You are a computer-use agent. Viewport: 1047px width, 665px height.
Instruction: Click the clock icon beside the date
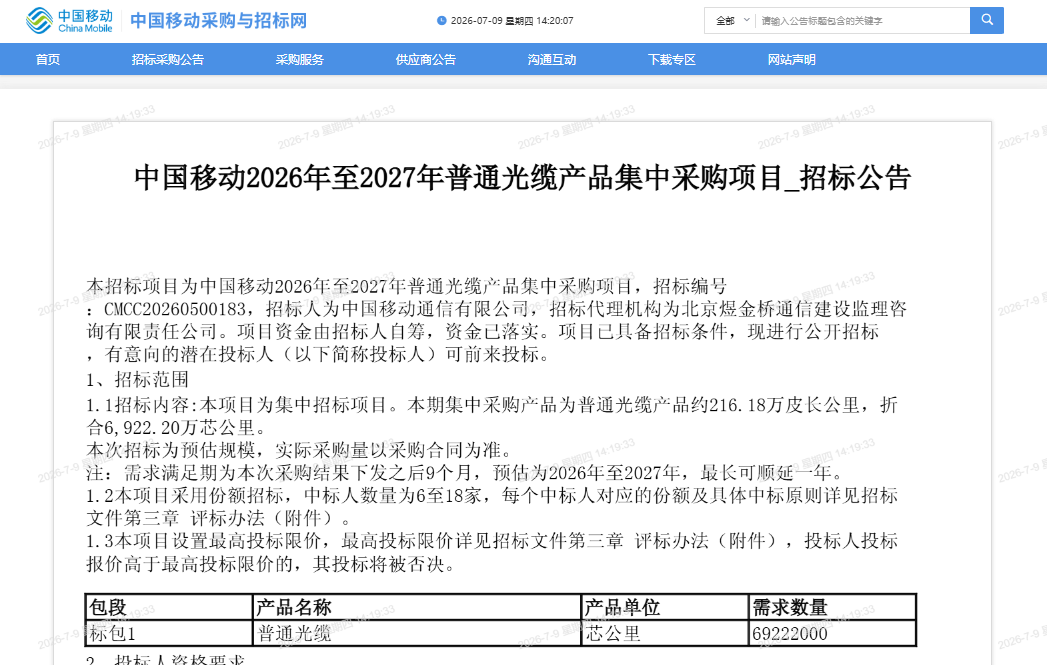441,21
